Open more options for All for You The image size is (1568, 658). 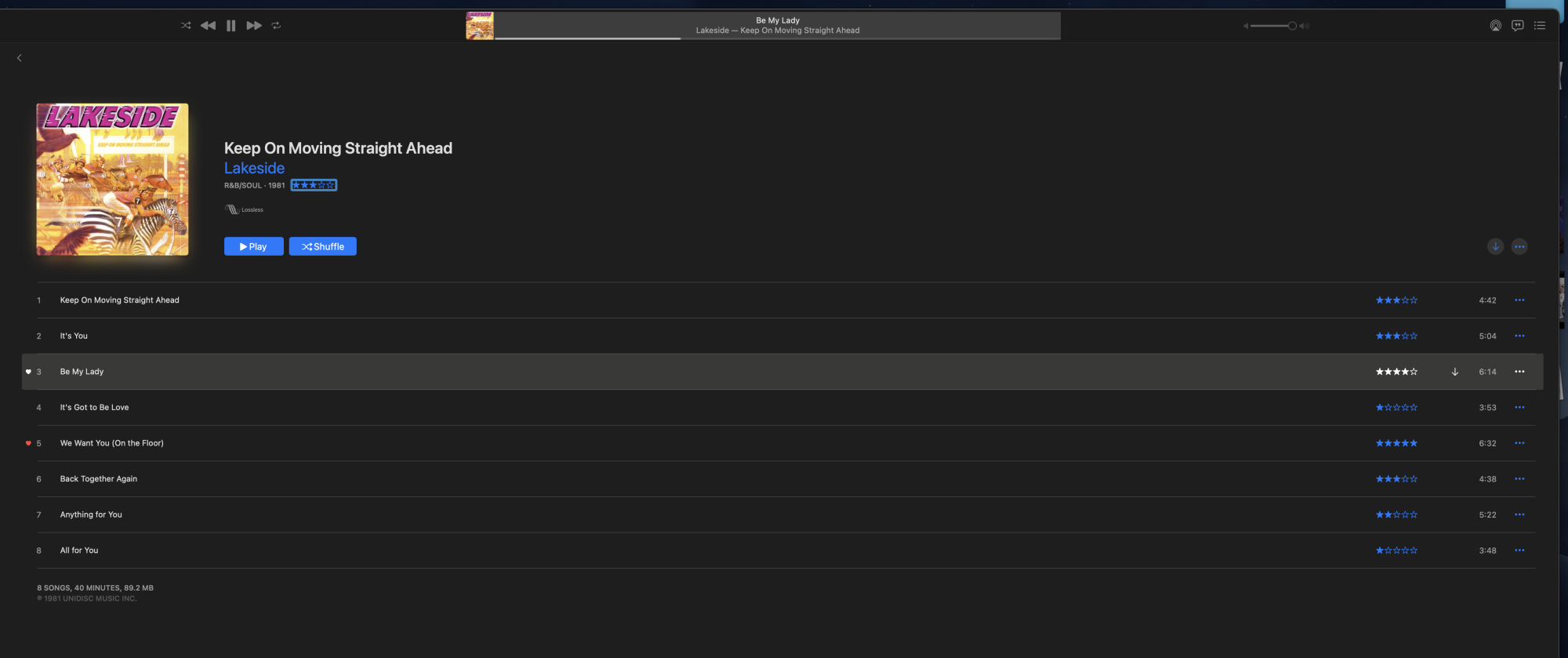(x=1519, y=551)
